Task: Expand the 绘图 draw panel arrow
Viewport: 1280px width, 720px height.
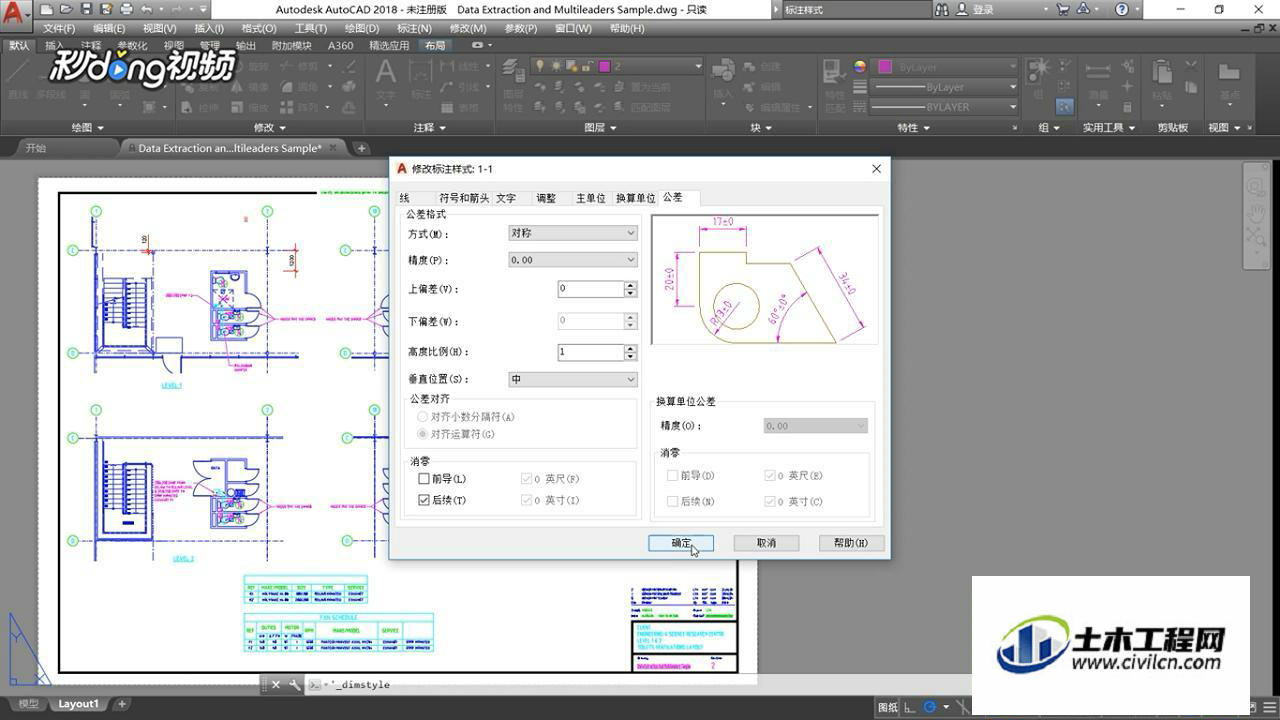Action: click(x=101, y=128)
